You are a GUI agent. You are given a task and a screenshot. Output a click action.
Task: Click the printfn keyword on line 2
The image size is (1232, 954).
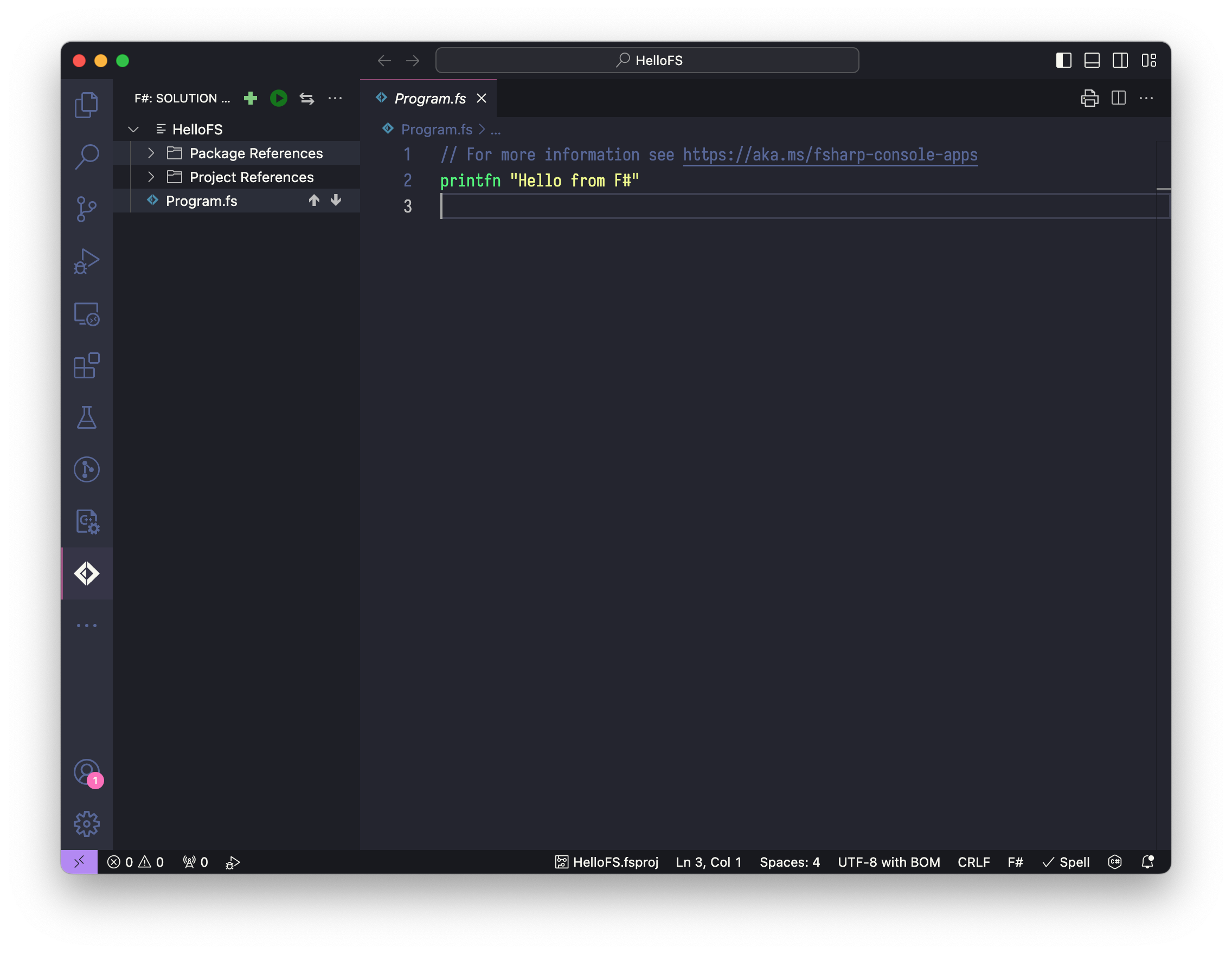[x=470, y=181]
